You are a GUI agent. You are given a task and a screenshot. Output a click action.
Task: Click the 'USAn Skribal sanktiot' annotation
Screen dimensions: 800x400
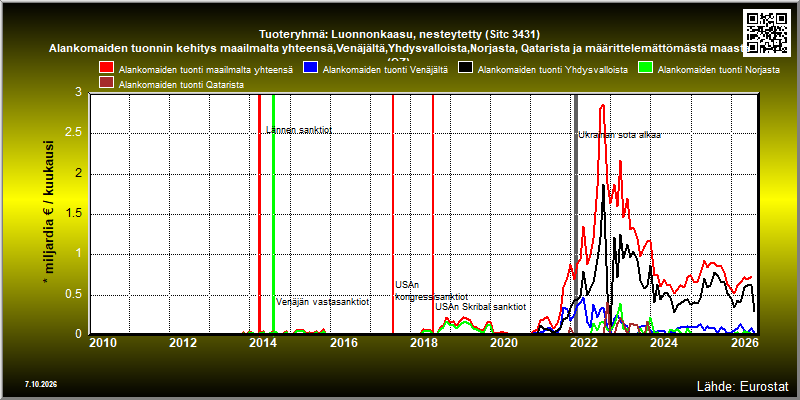[x=480, y=307]
